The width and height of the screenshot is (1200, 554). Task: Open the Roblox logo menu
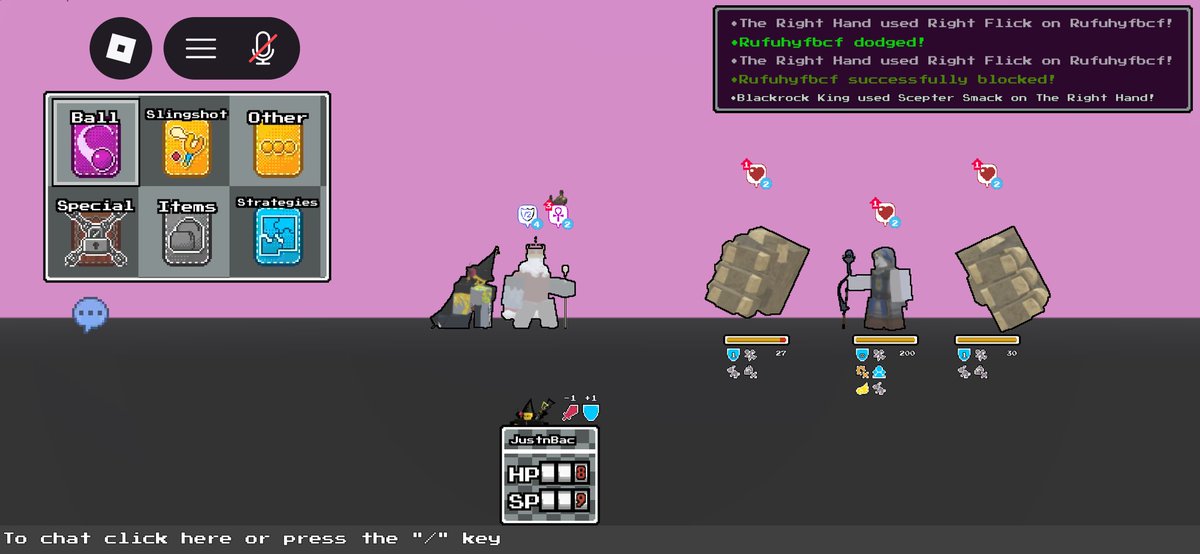click(121, 48)
